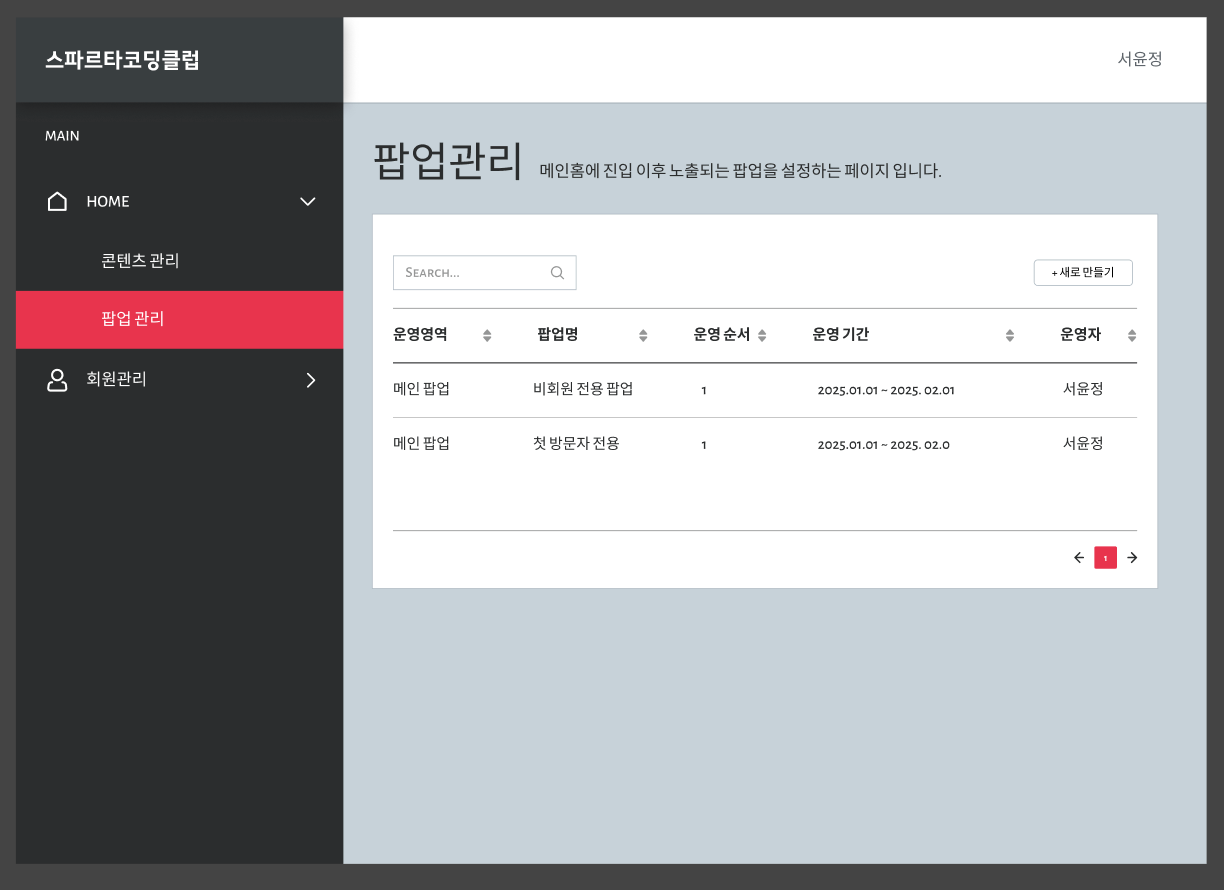Select the 팝업 관리 menu item
1224x890 pixels.
[180, 320]
